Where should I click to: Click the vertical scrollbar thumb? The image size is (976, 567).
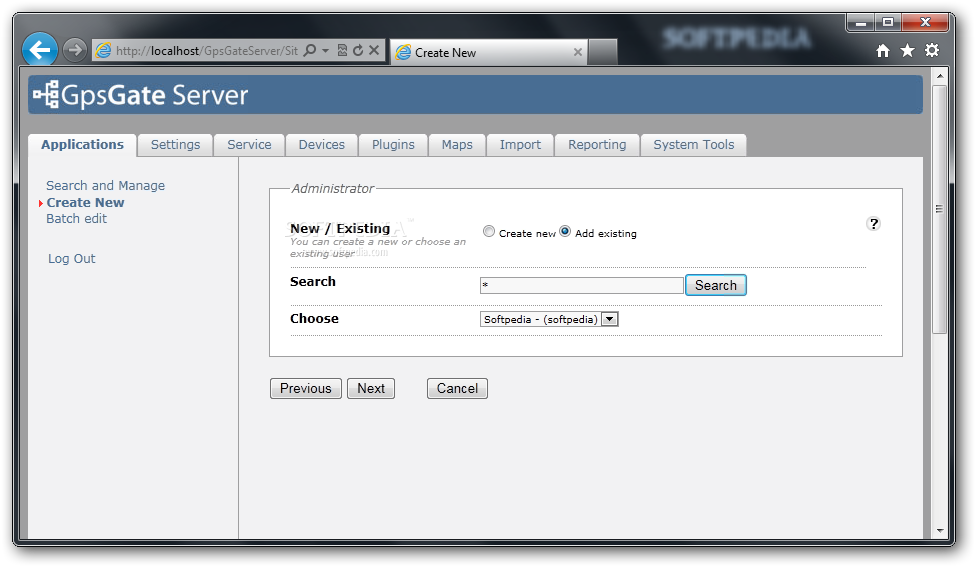coord(940,209)
